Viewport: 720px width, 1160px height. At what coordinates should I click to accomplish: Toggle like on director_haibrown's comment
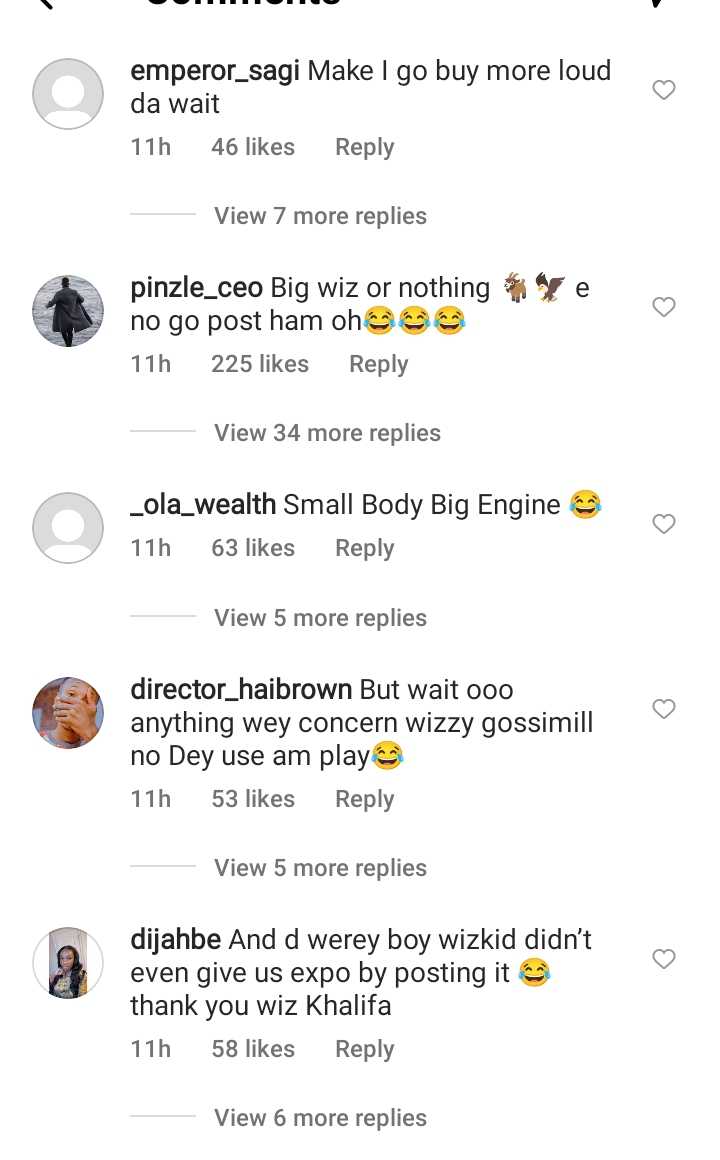tap(664, 709)
